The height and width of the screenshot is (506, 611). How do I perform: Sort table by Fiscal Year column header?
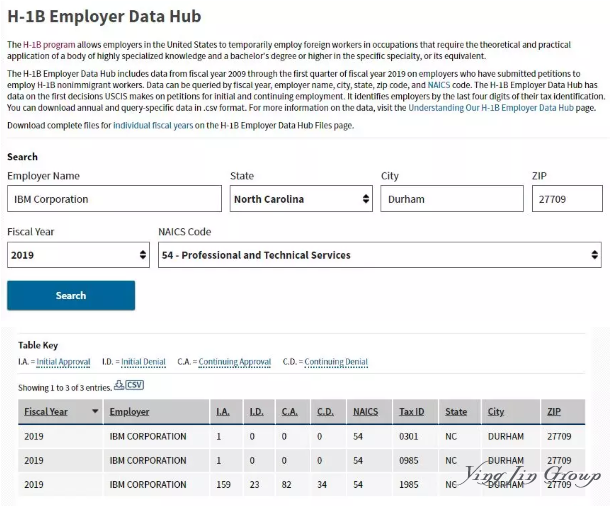46,411
